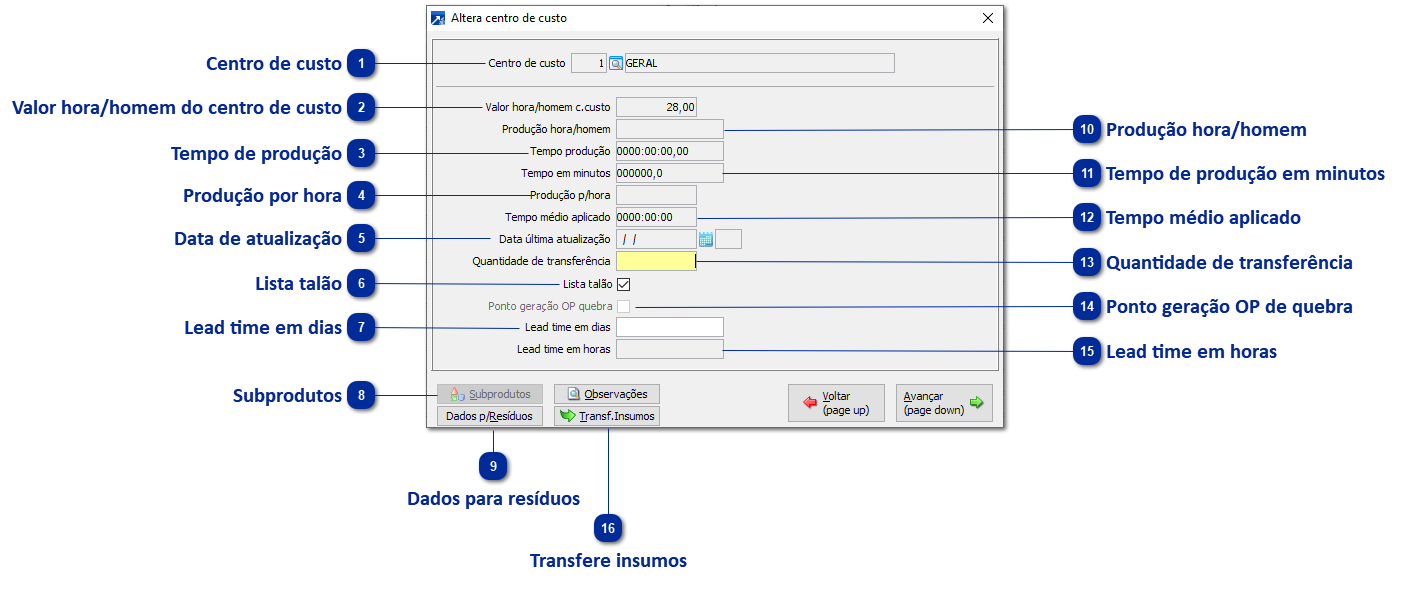Image resolution: width=1401 pixels, height=589 pixels.
Task: Advance with Avançar (page down)
Action: [x=944, y=403]
